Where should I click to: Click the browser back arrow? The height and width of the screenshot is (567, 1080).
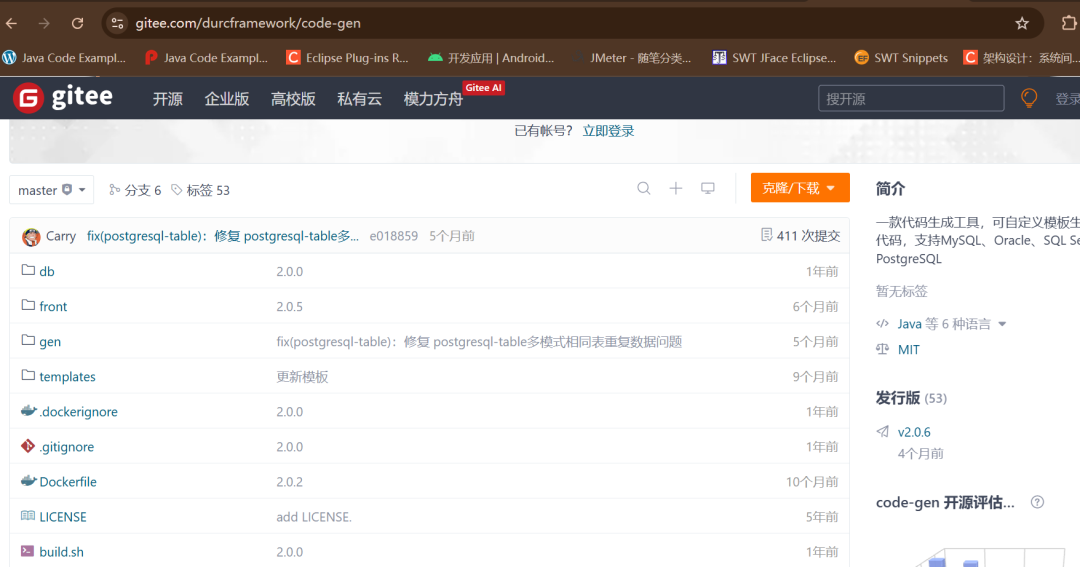tap(12, 23)
